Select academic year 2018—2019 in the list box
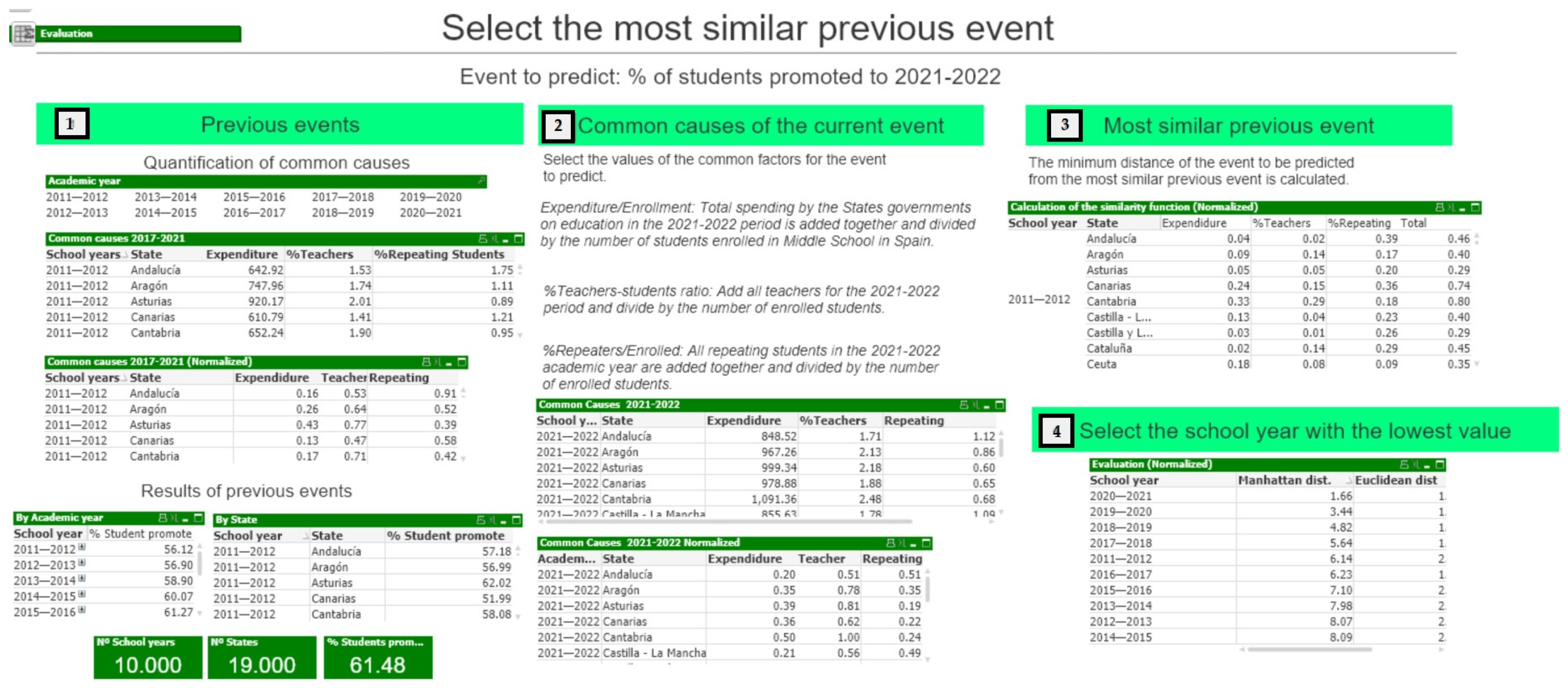 pyautogui.click(x=343, y=213)
